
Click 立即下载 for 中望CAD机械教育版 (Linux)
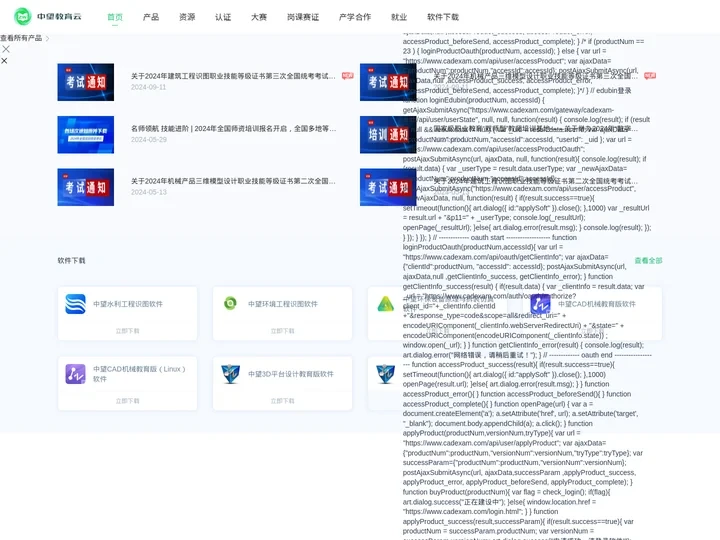point(128,401)
